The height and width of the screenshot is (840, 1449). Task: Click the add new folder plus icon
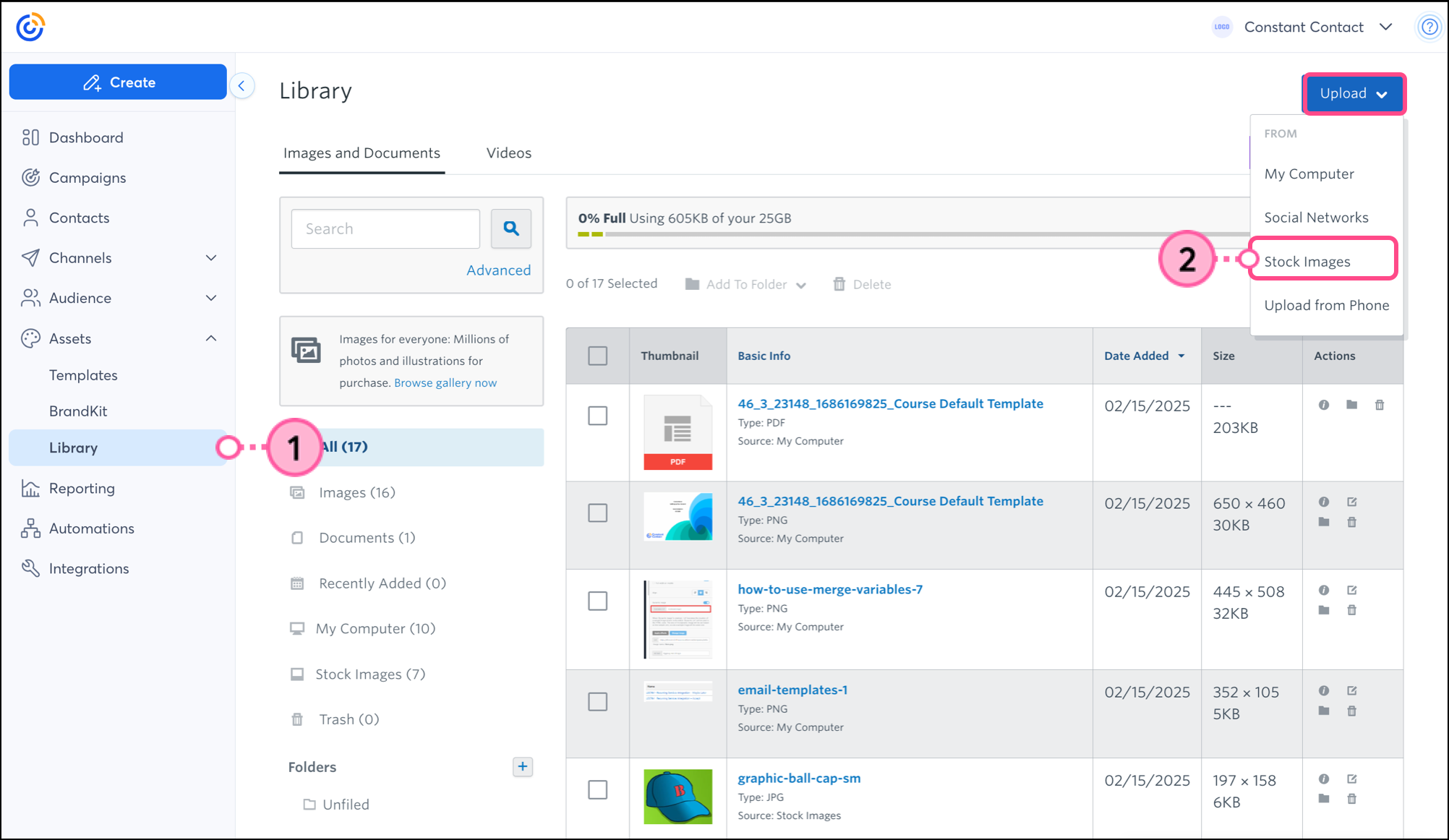522,766
